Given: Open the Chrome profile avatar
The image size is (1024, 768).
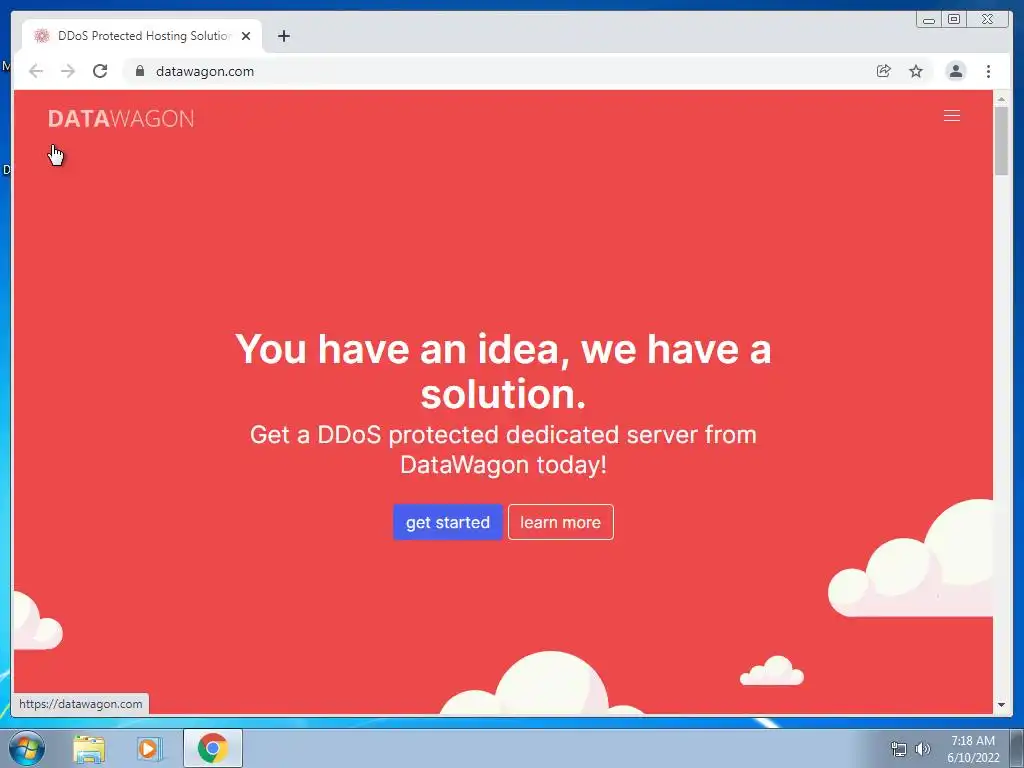Looking at the screenshot, I should pos(955,71).
